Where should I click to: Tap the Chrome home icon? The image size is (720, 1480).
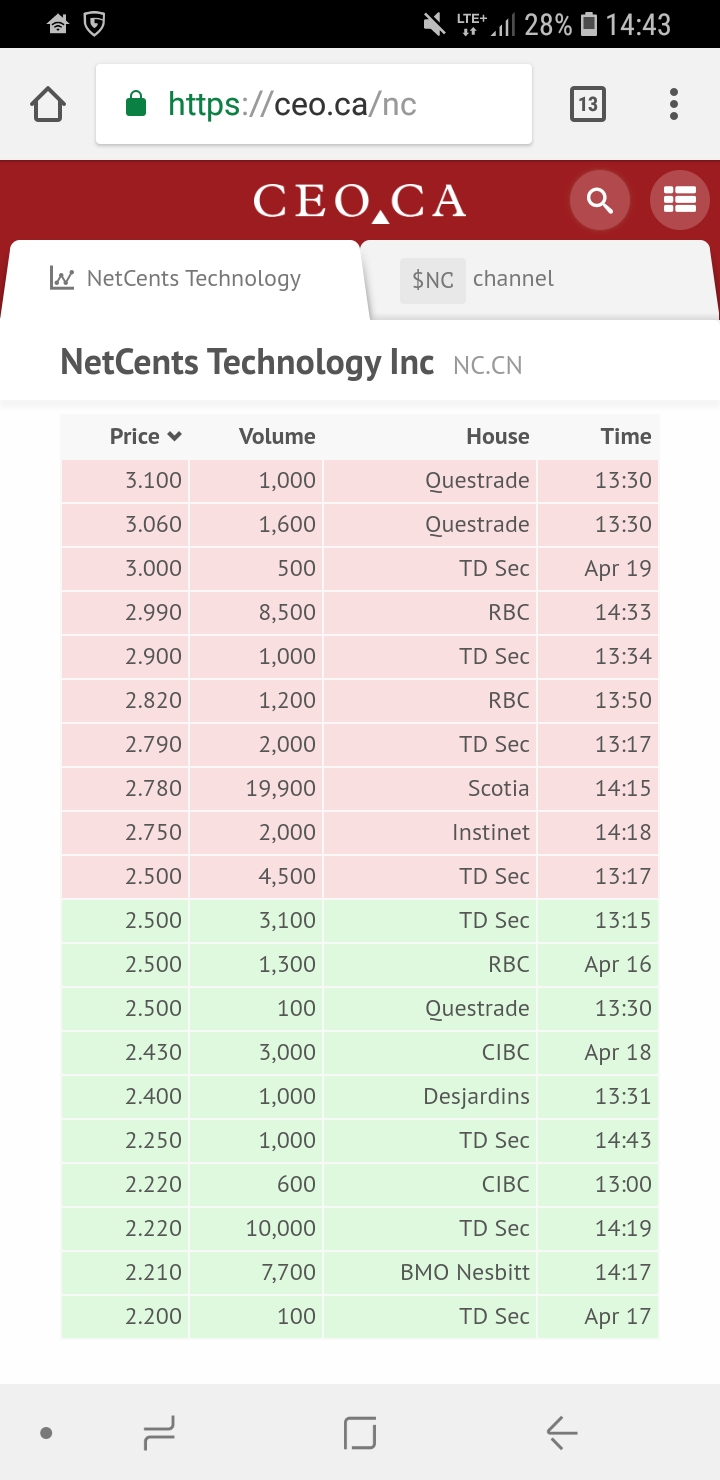(x=49, y=104)
